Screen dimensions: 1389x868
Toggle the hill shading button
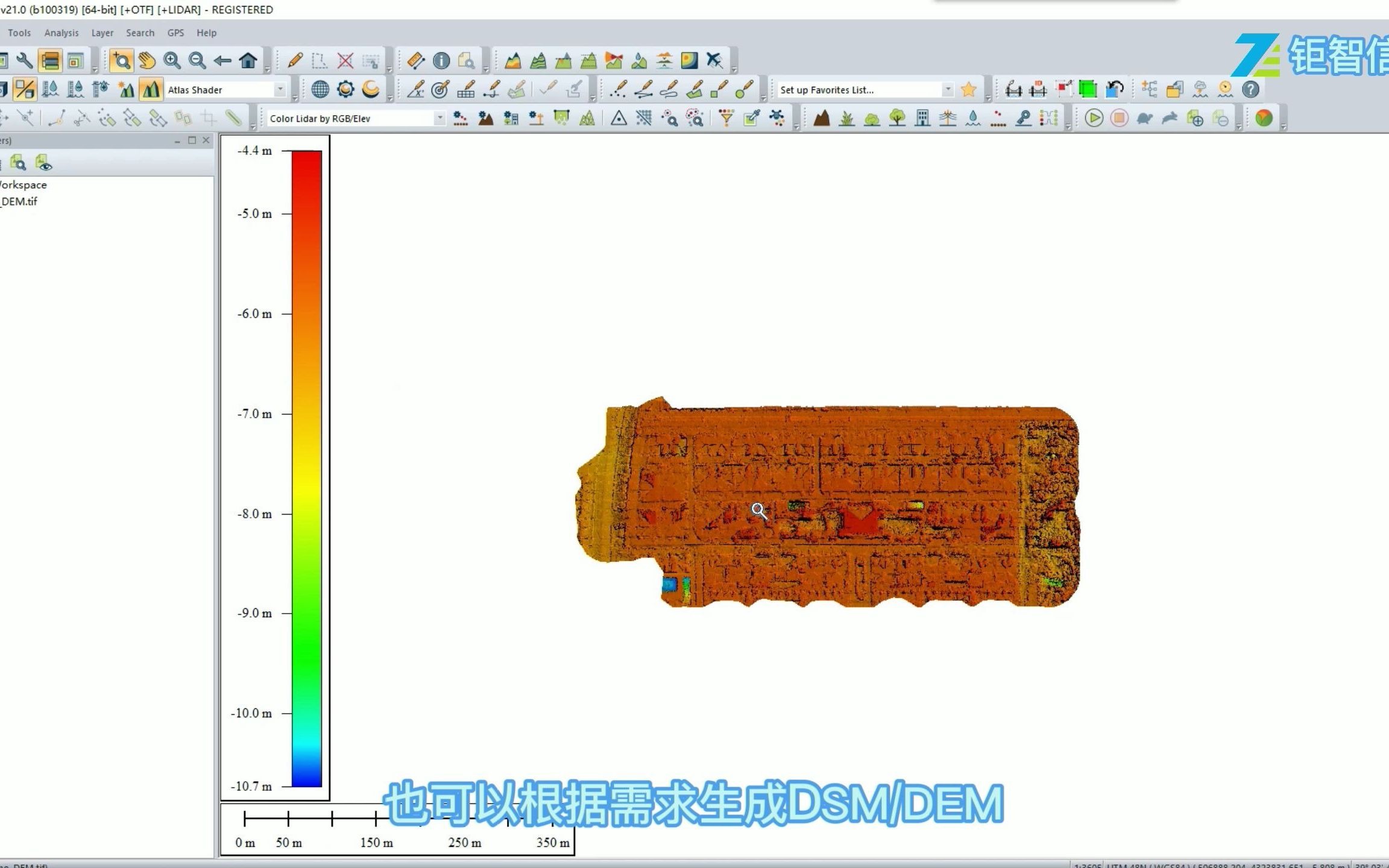(x=150, y=90)
